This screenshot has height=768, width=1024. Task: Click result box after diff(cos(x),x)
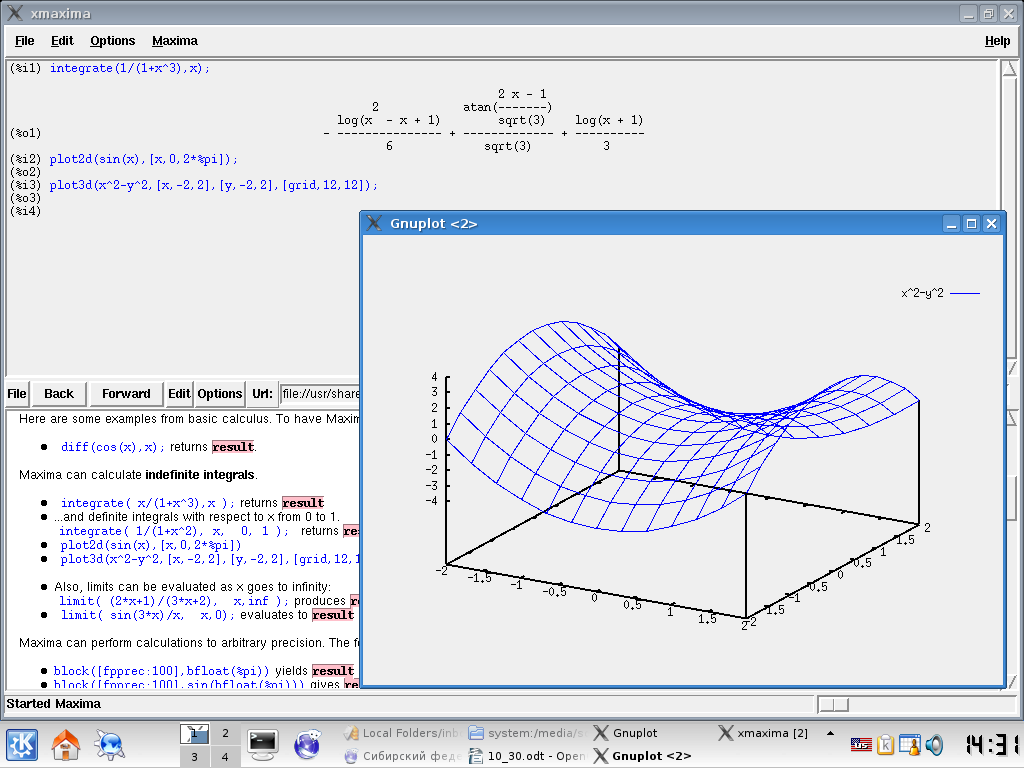point(233,447)
